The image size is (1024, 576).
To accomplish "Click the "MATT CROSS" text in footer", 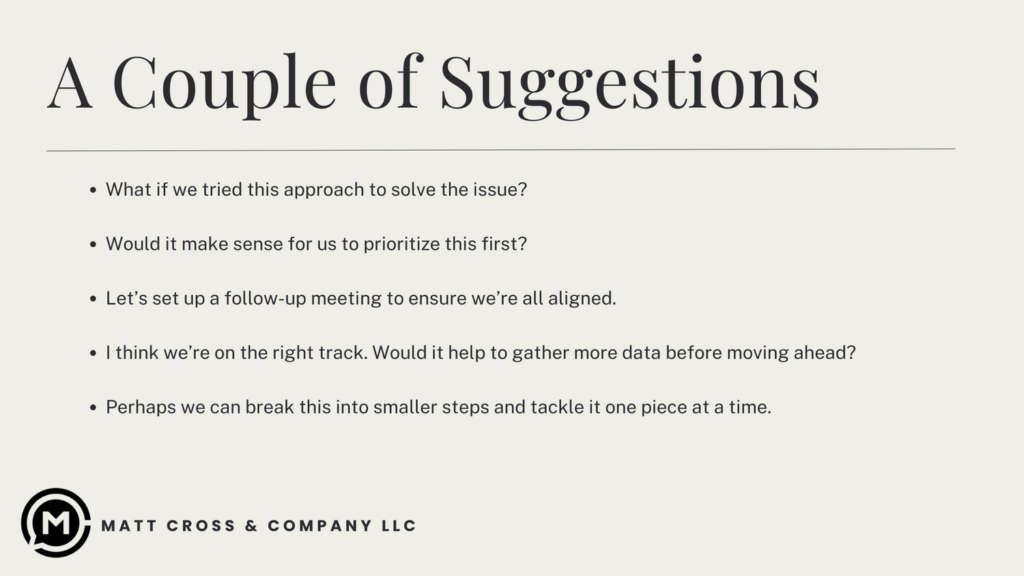I will pos(168,526).
